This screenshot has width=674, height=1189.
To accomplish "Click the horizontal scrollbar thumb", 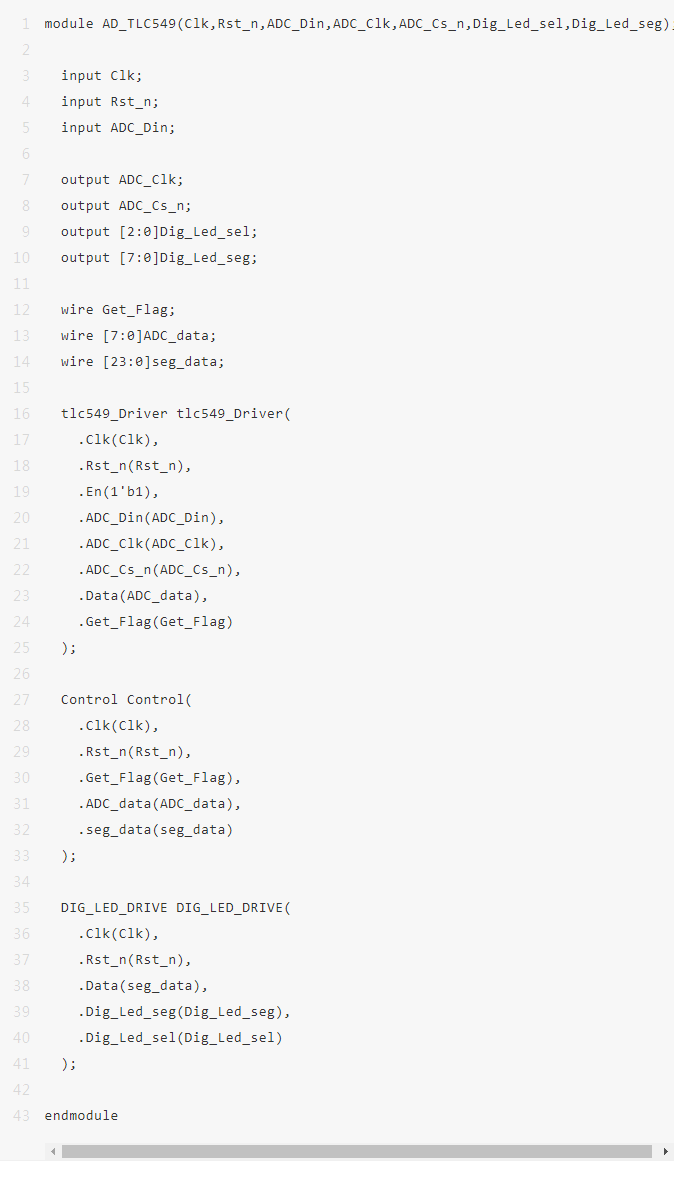I will point(356,1151).
